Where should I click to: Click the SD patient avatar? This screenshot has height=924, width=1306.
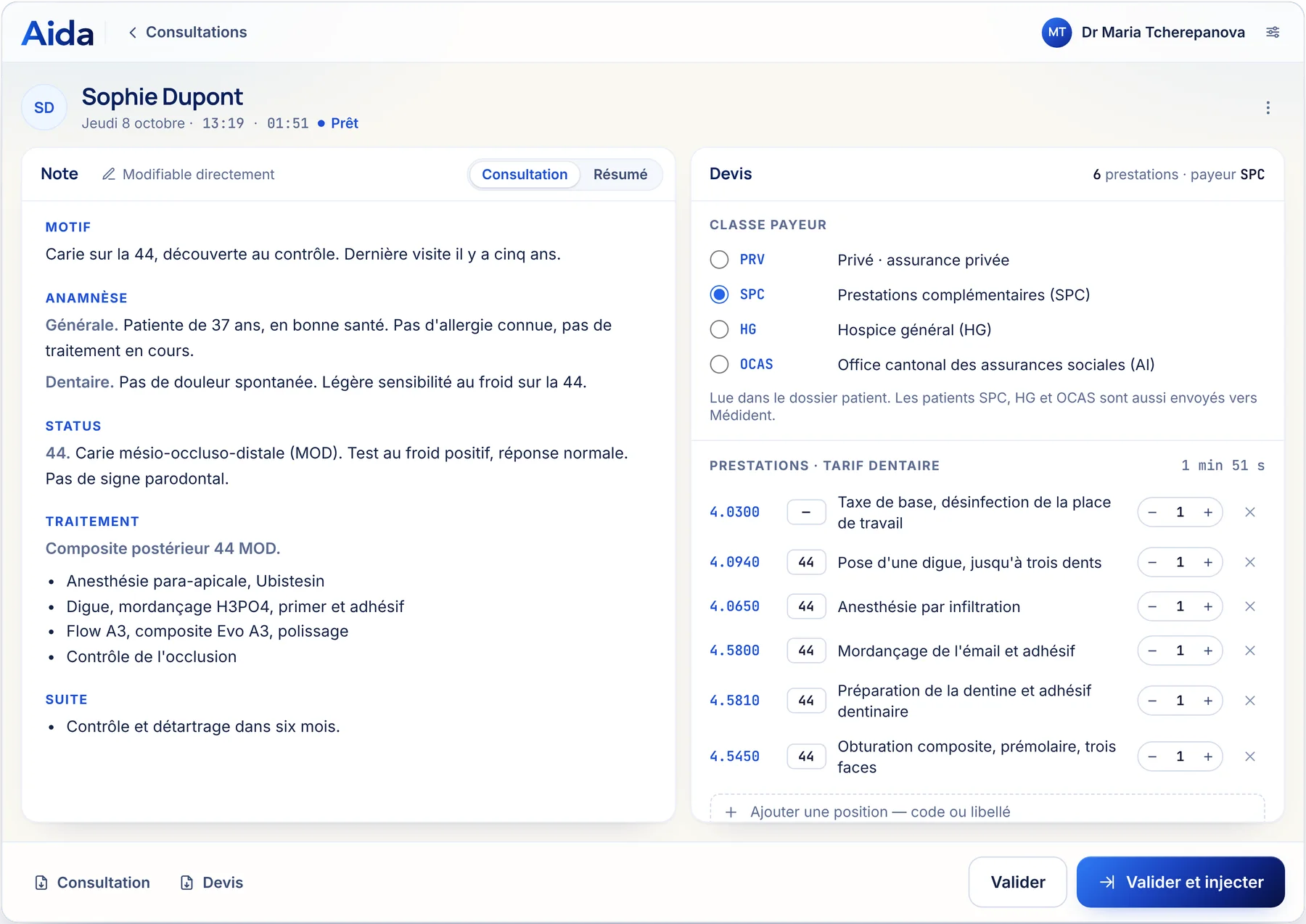coord(44,107)
